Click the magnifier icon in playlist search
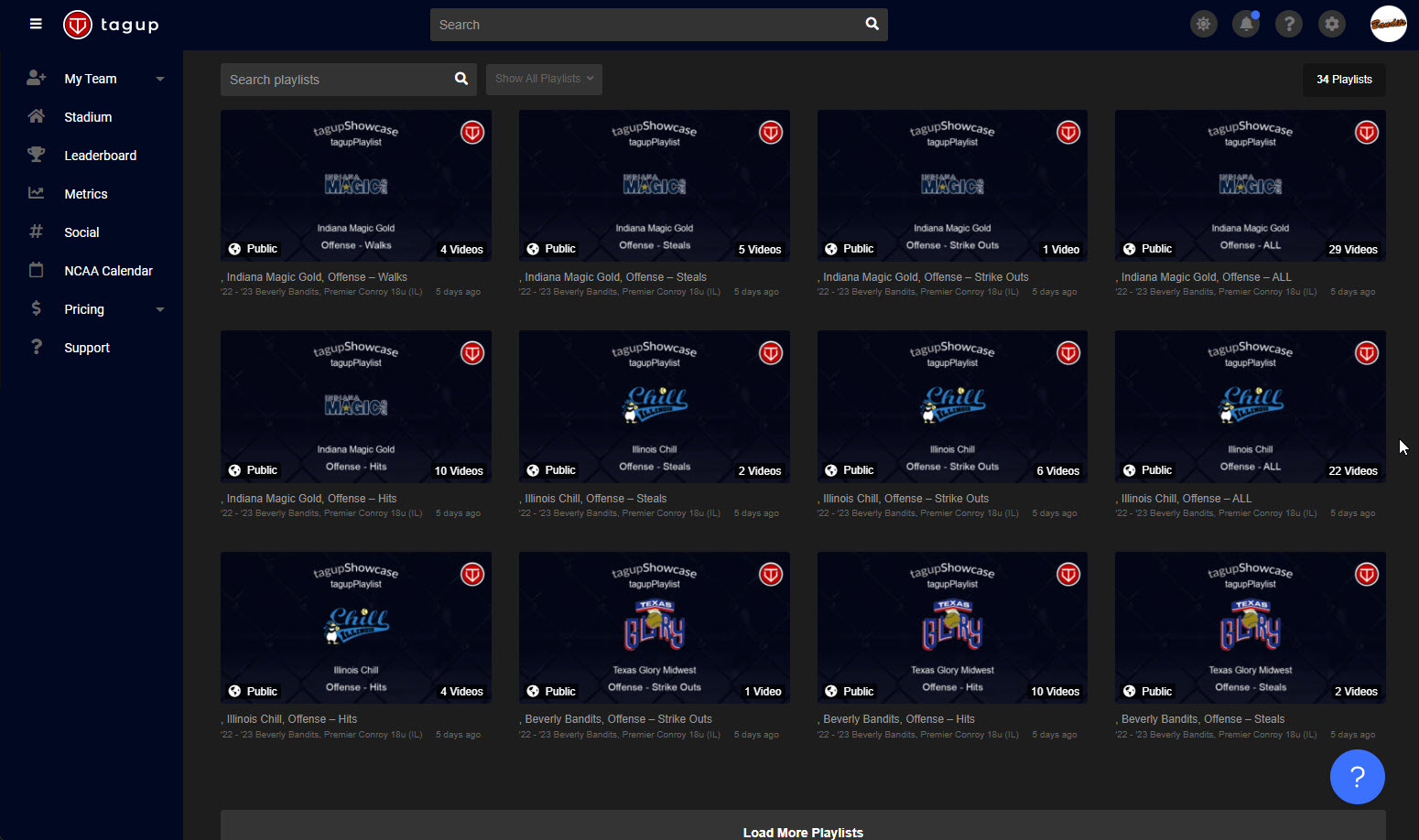1419x840 pixels. click(461, 80)
